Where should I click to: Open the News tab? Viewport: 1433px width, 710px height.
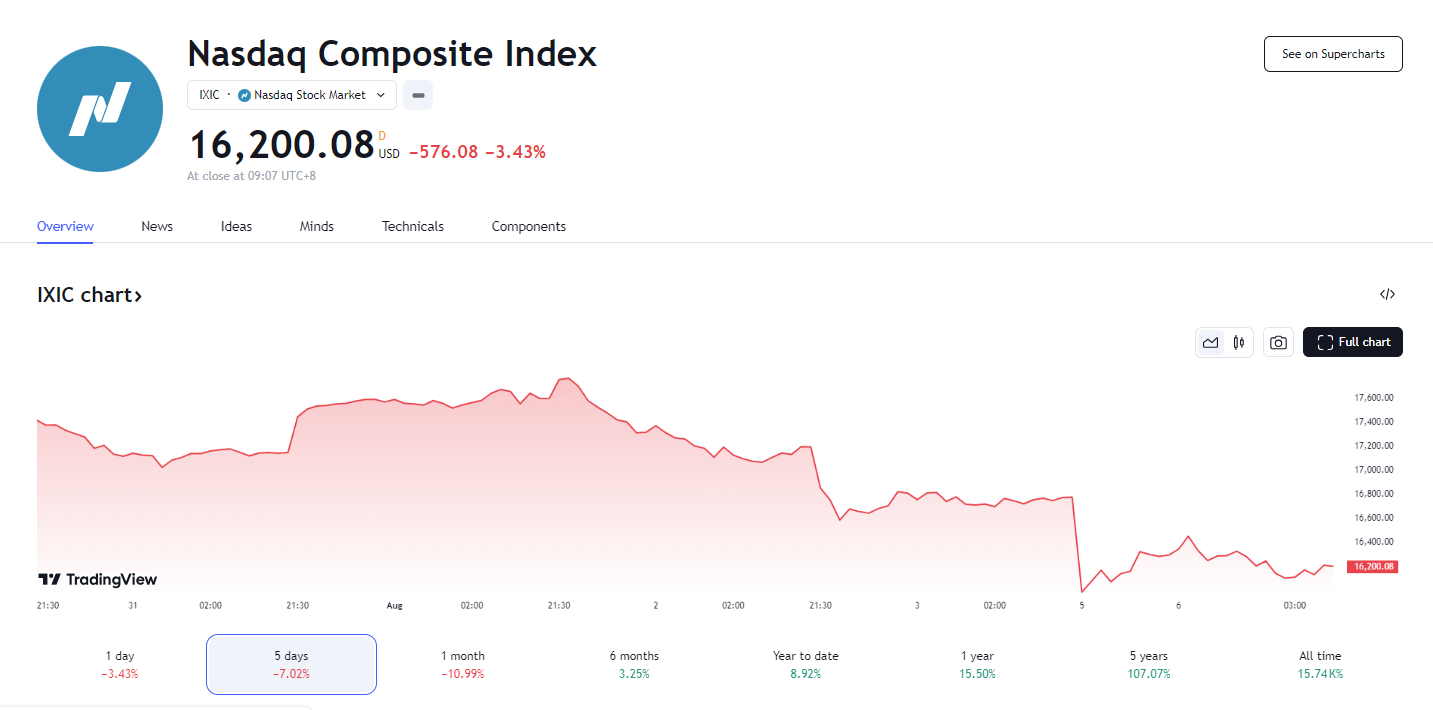click(157, 227)
